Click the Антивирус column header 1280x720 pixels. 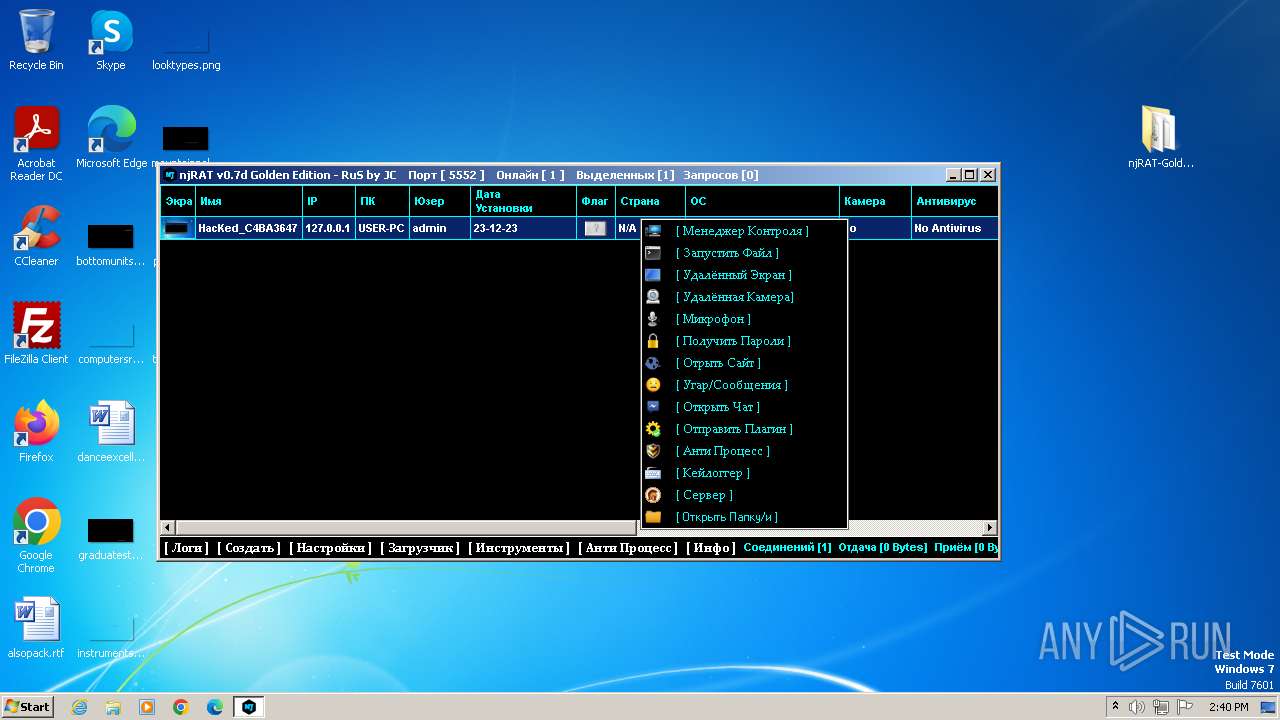click(x=955, y=201)
